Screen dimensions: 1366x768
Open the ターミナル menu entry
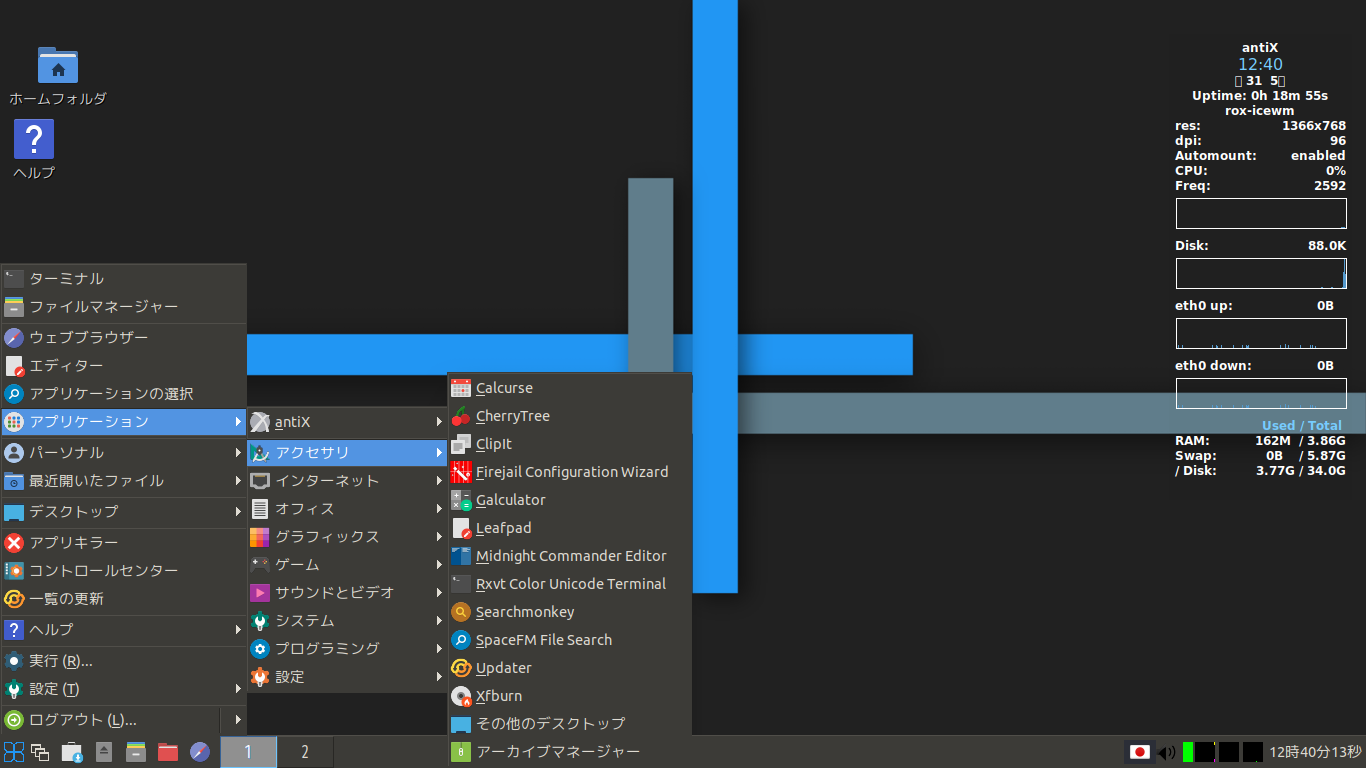pos(123,279)
